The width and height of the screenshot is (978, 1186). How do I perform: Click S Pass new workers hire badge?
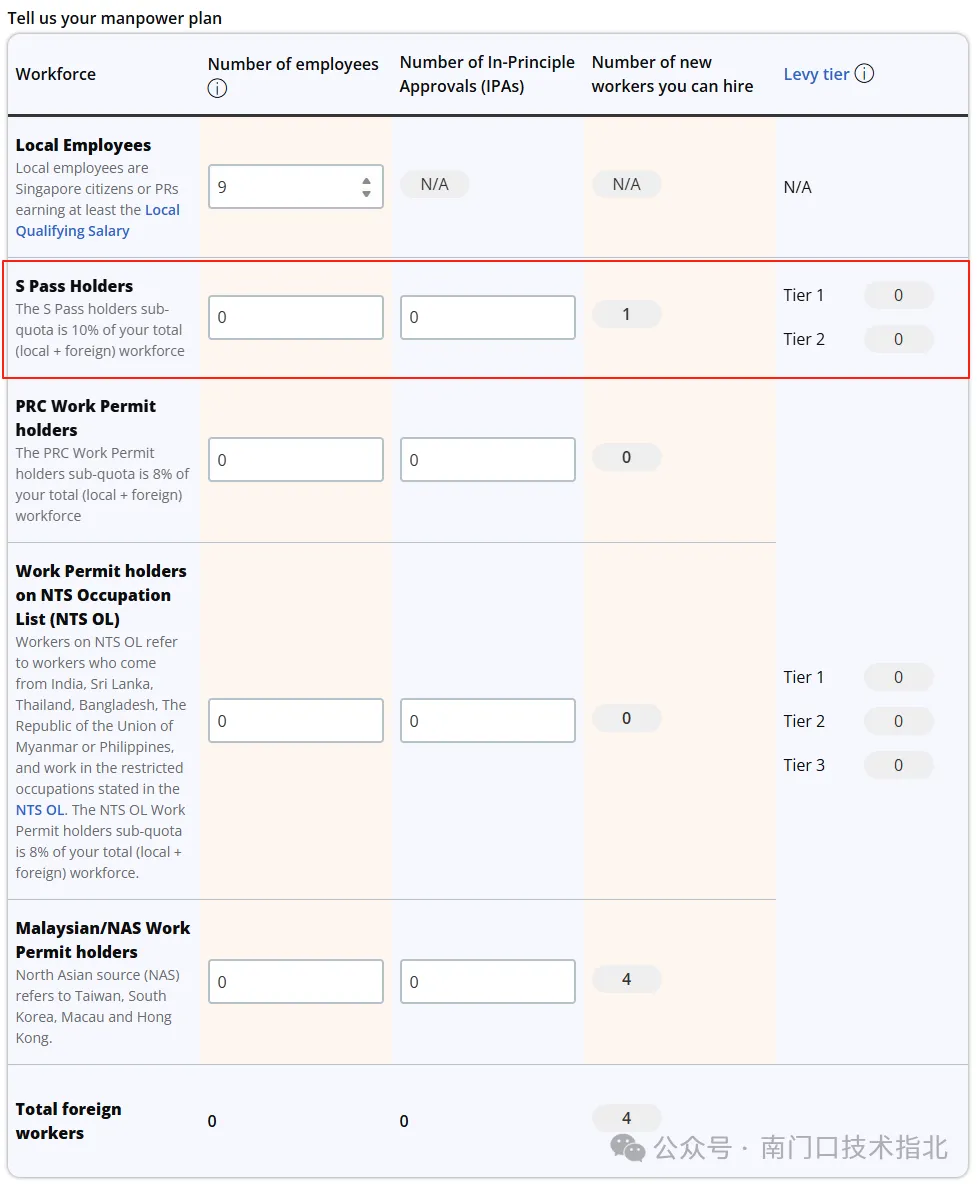[x=626, y=314]
